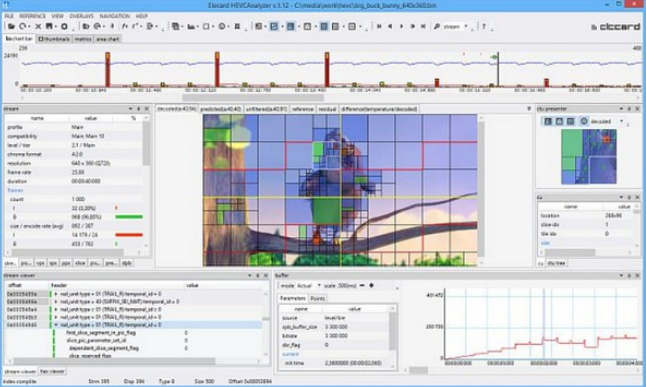Image resolution: width=646 pixels, height=387 pixels.
Task: Open the OVERLAYS menu
Action: 81,16
